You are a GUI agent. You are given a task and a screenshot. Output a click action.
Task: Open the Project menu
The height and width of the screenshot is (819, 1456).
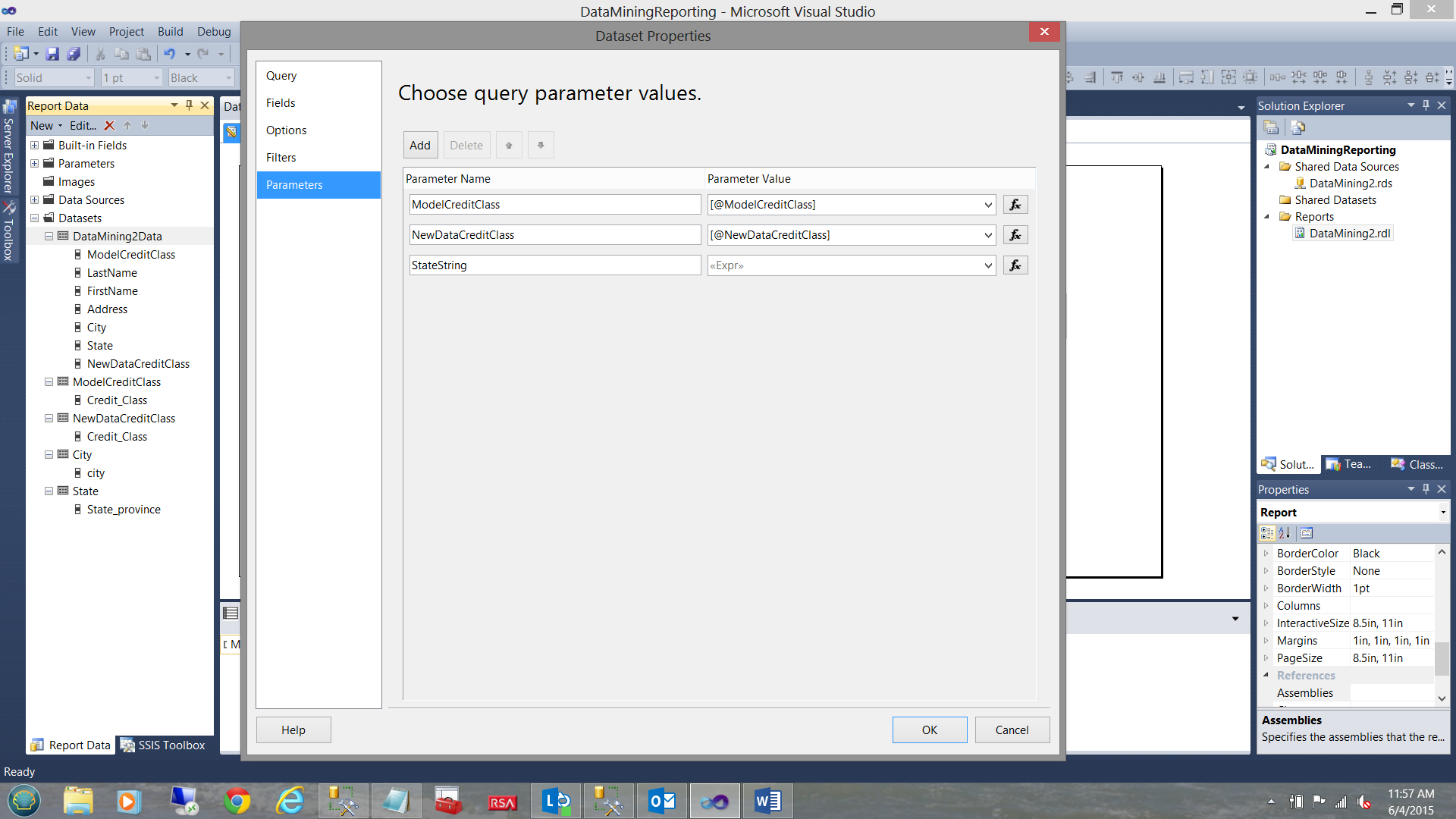126,32
